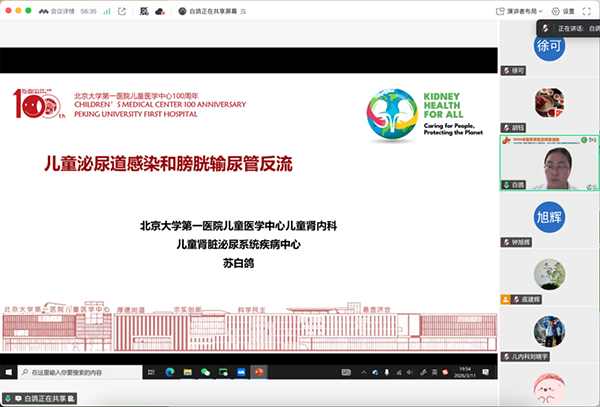
Task: Open Windows notification center icon
Action: (486, 372)
